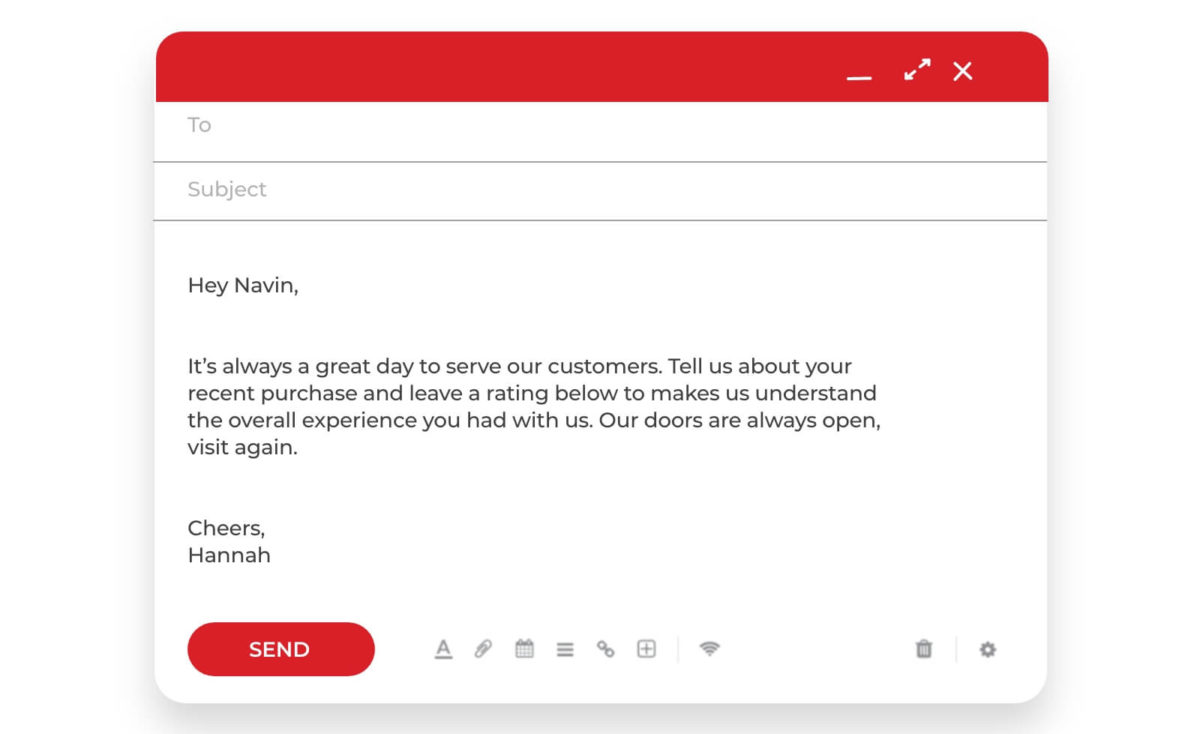Image resolution: width=1200 pixels, height=734 pixels.
Task: Close the compose window with X
Action: (962, 71)
